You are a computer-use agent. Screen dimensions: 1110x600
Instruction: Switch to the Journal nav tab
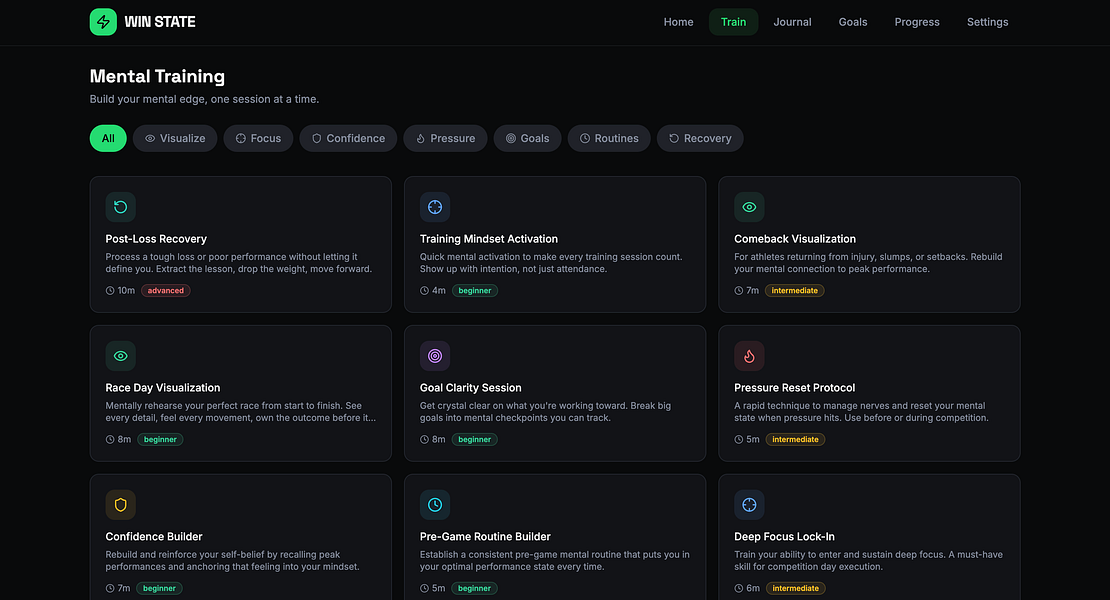point(792,22)
